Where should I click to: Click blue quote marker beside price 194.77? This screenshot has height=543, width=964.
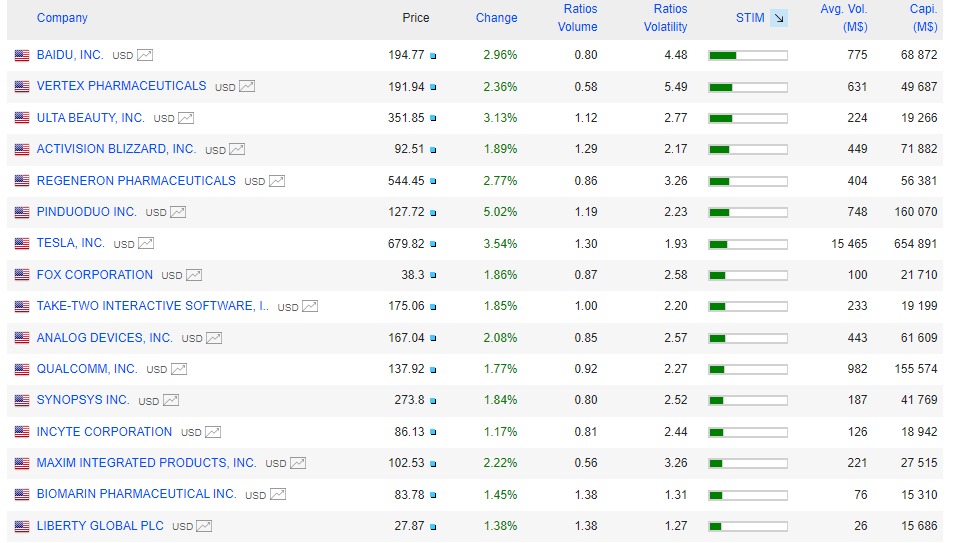433,56
